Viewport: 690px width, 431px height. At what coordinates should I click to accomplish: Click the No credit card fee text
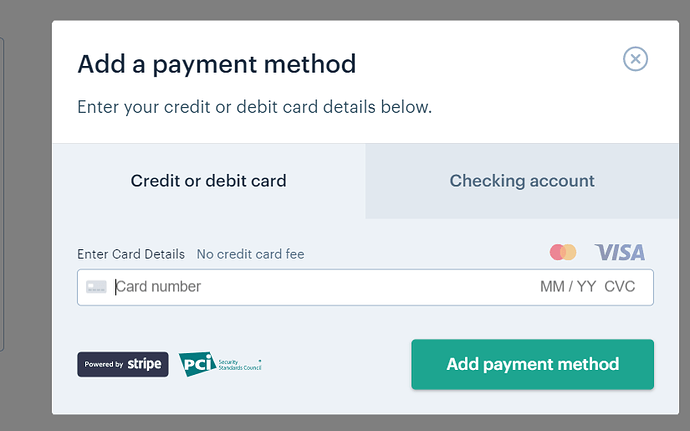250,254
